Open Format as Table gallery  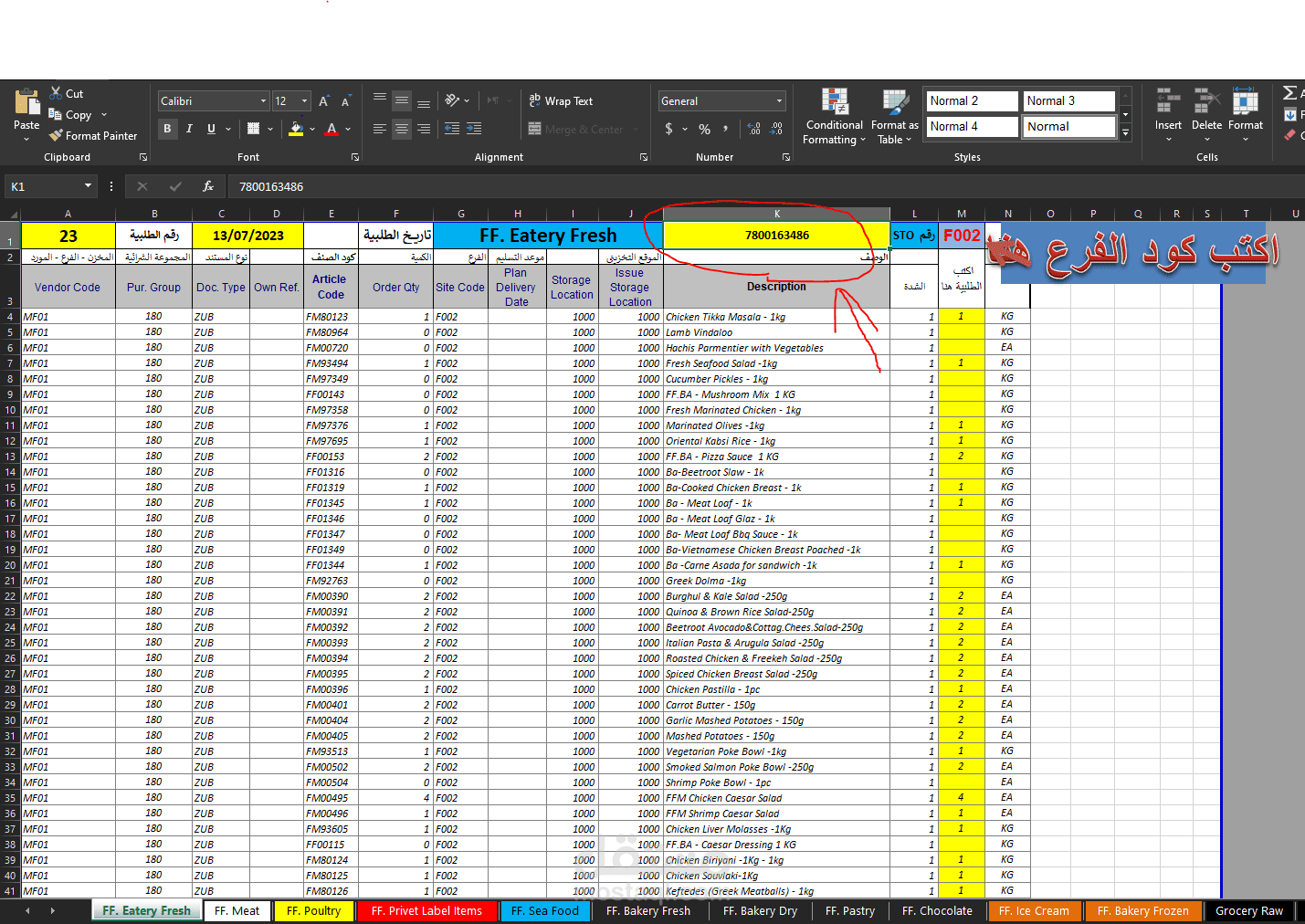click(x=895, y=117)
